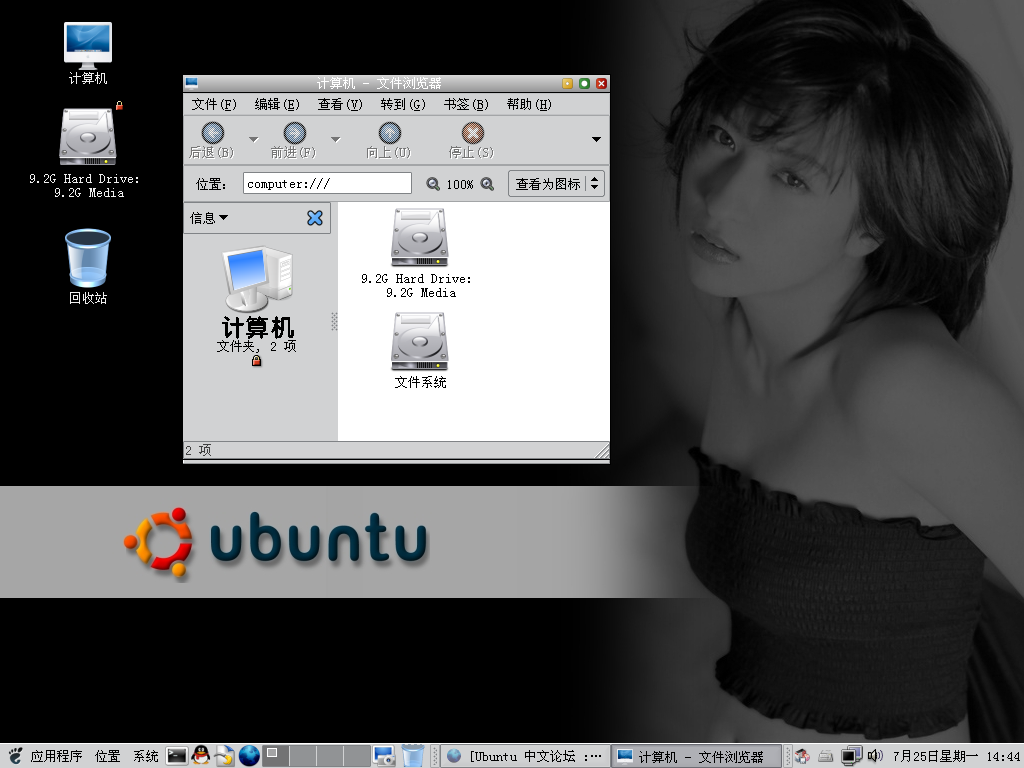The image size is (1024, 768).
Task: Open the 查看为图标 view dropdown
Action: tap(556, 184)
